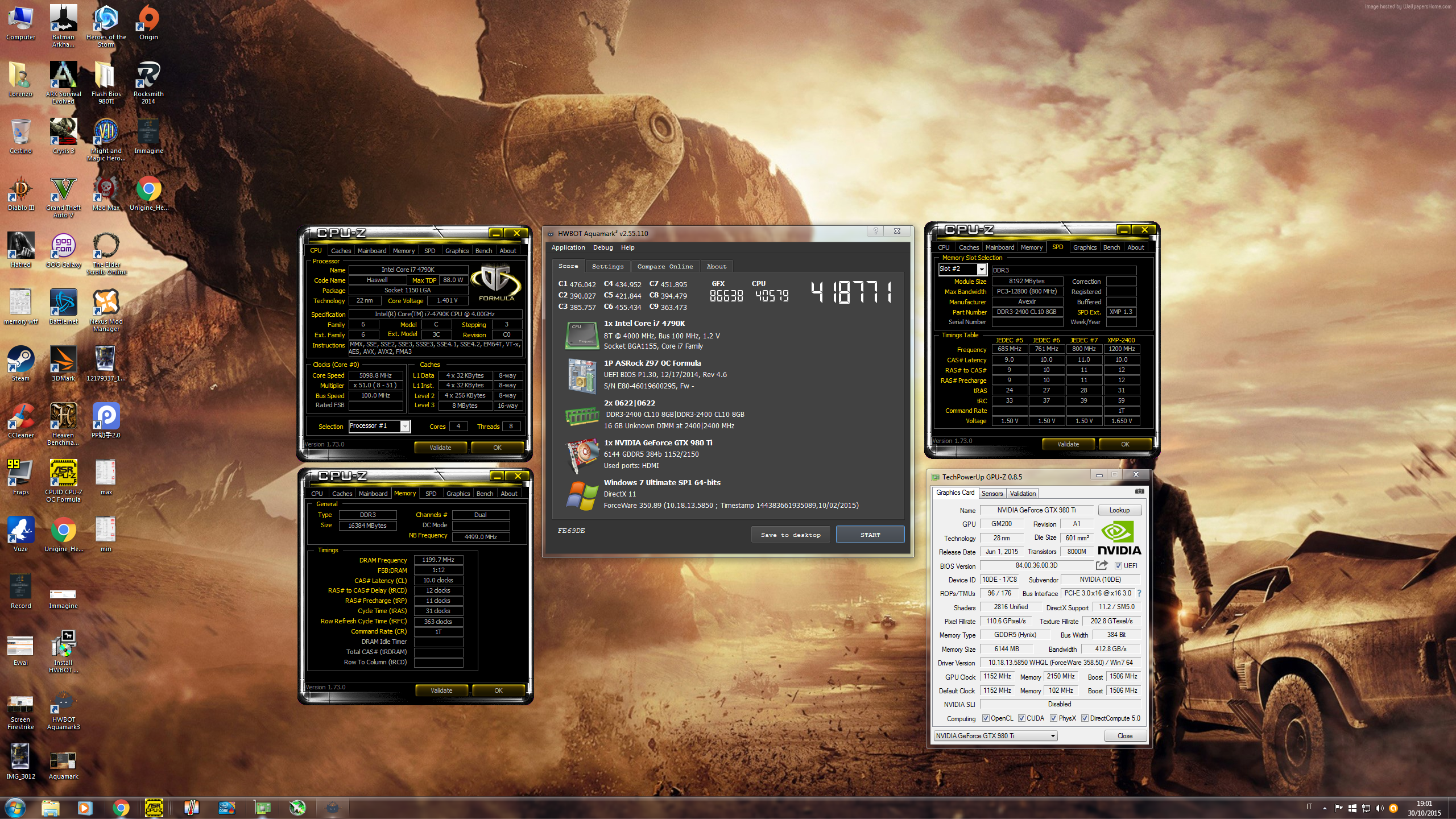This screenshot has height=819, width=1456.
Task: Click the DRAM Frequency value 1199.7 MHz
Action: (x=438, y=560)
